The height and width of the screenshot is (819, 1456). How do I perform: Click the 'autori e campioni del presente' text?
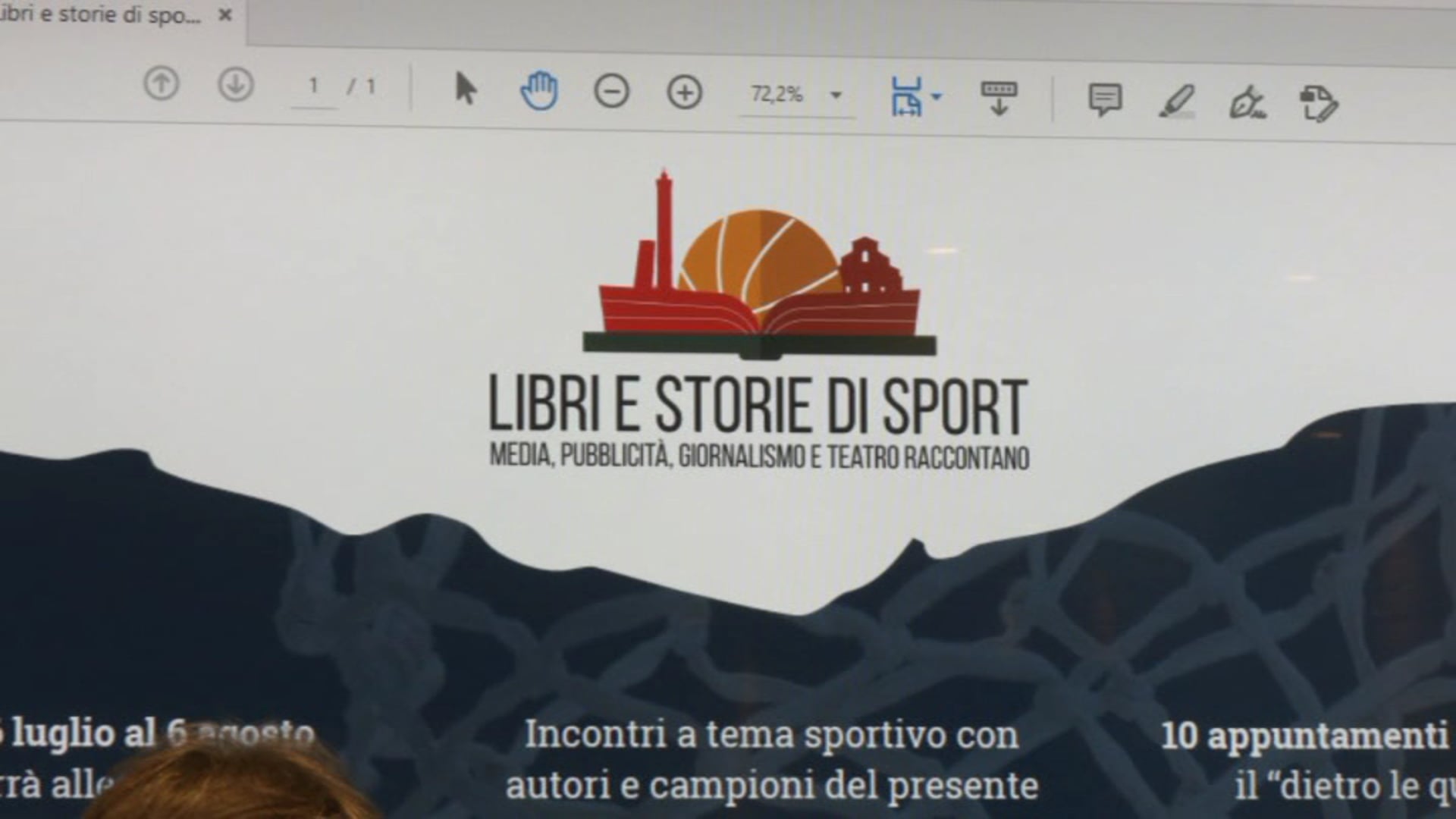click(771, 786)
